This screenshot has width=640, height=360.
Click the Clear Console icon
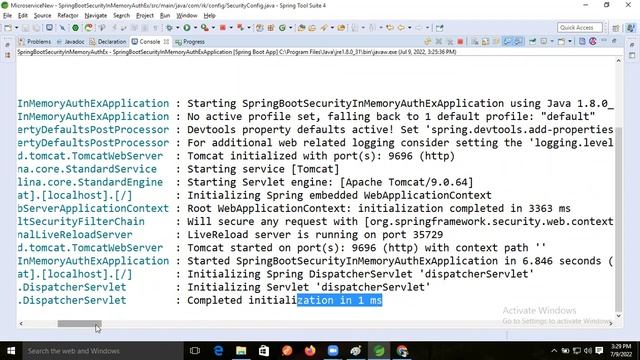pyautogui.click(x=474, y=42)
